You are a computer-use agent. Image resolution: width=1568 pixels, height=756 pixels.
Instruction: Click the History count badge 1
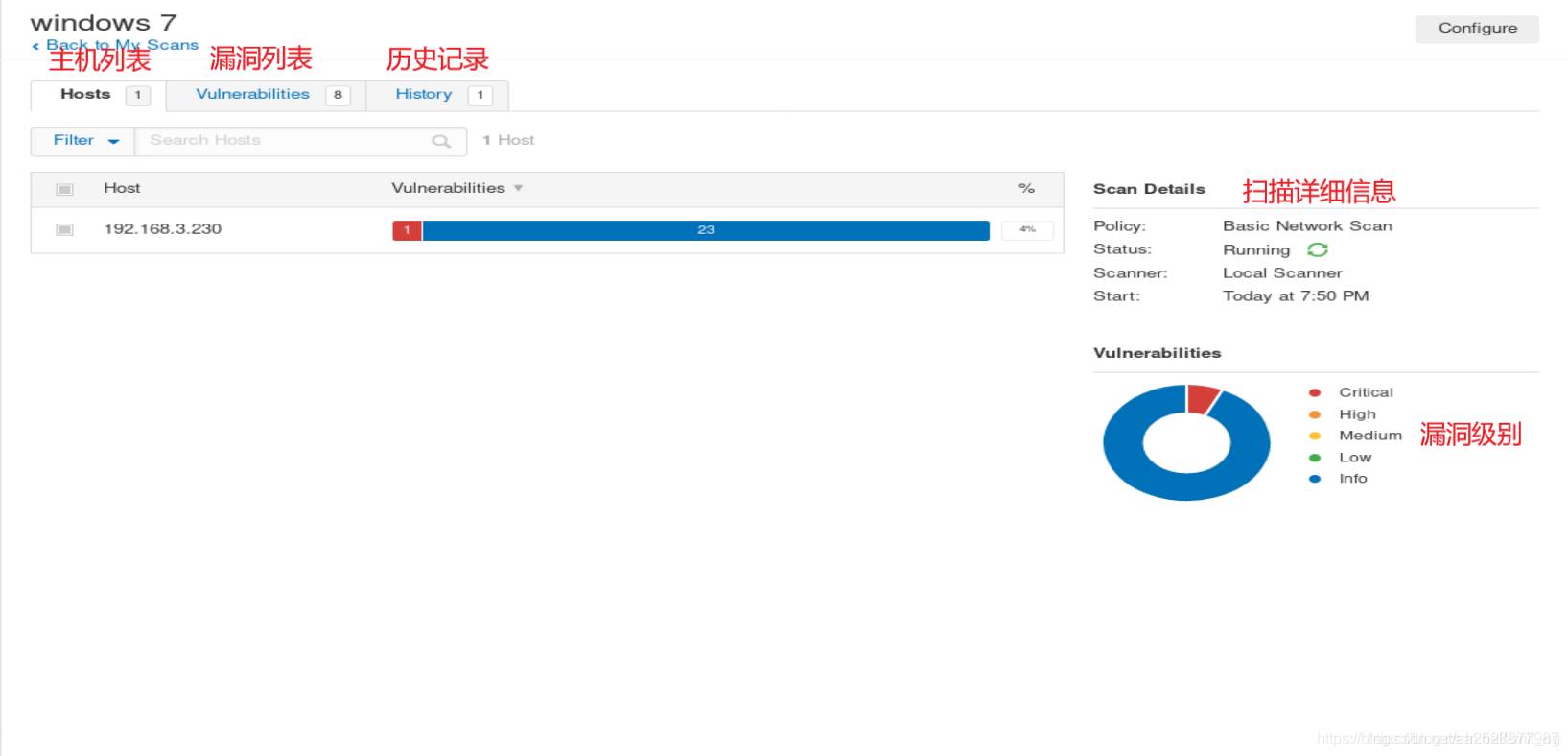(480, 95)
